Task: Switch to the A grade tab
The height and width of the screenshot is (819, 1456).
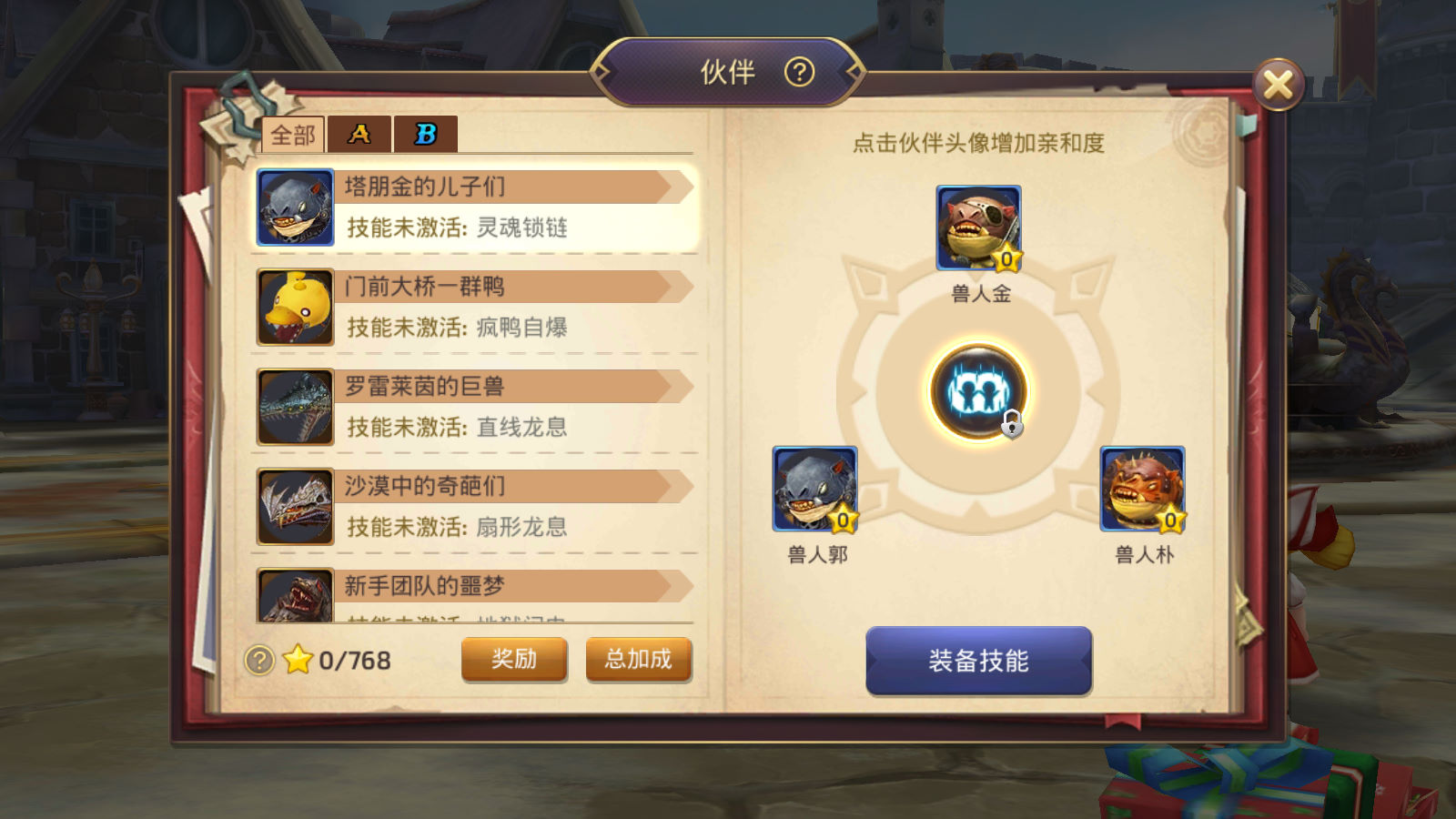Action: (x=359, y=135)
